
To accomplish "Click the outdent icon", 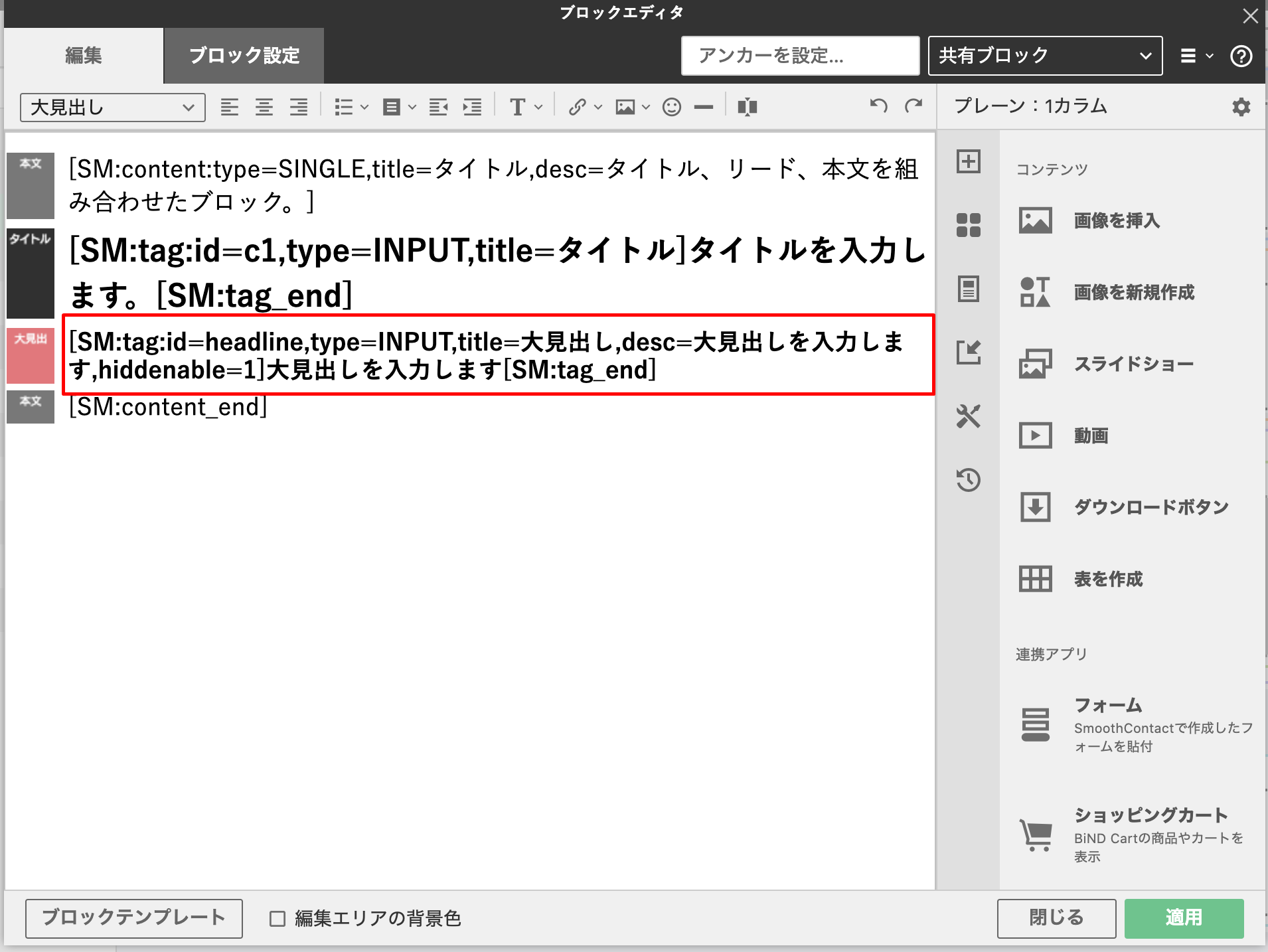I will (x=438, y=107).
